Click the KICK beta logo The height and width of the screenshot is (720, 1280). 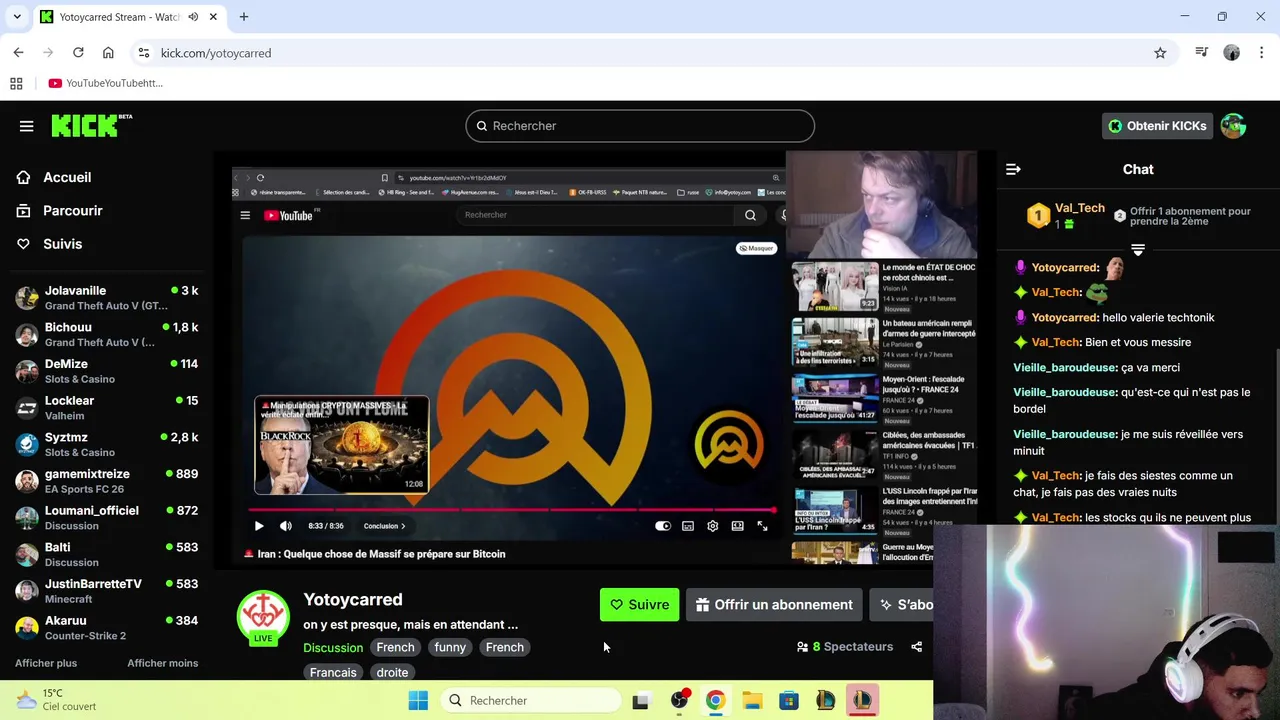[x=91, y=125]
